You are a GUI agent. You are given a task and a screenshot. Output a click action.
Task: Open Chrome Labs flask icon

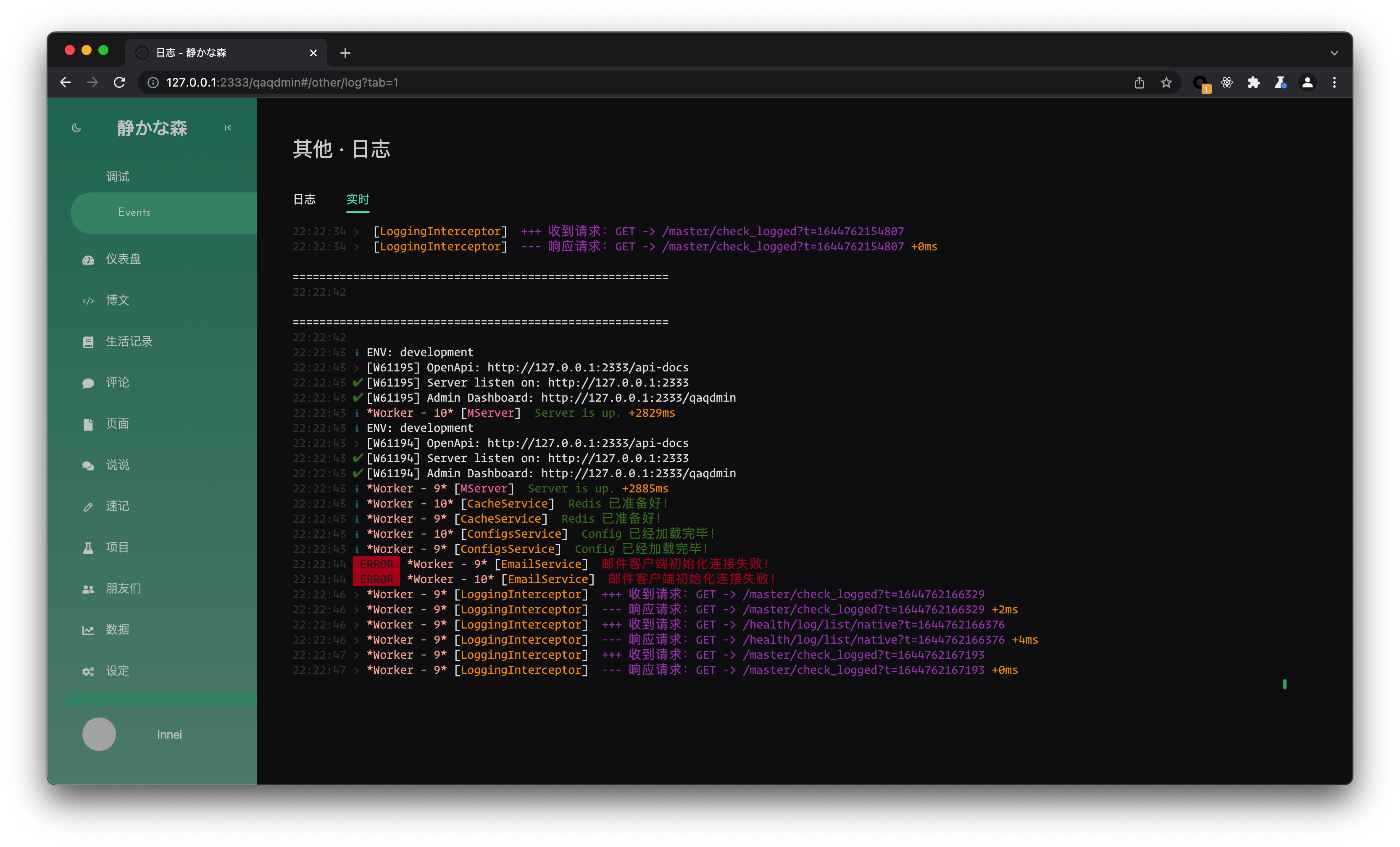(x=1280, y=83)
